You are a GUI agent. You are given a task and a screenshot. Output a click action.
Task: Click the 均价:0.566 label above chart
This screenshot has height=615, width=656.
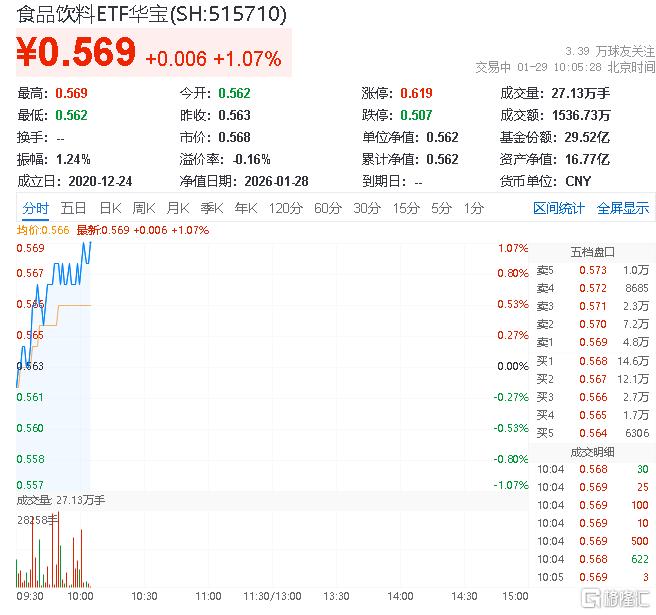pos(43,230)
